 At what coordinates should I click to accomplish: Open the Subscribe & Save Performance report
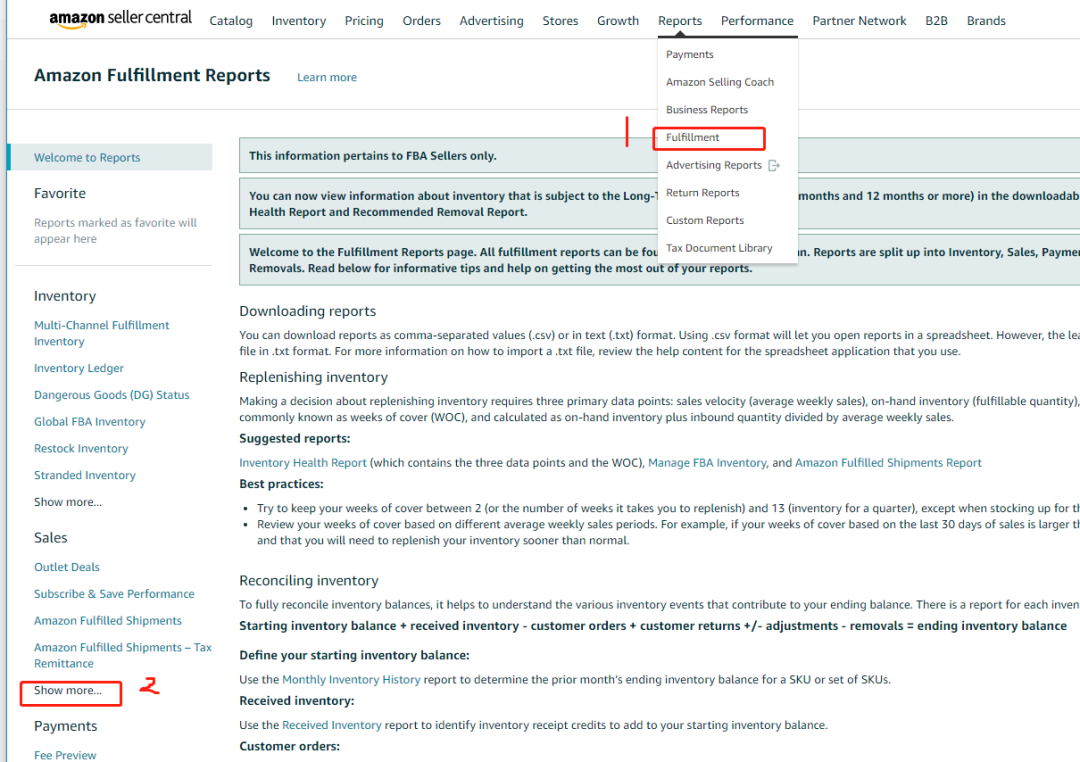(114, 594)
